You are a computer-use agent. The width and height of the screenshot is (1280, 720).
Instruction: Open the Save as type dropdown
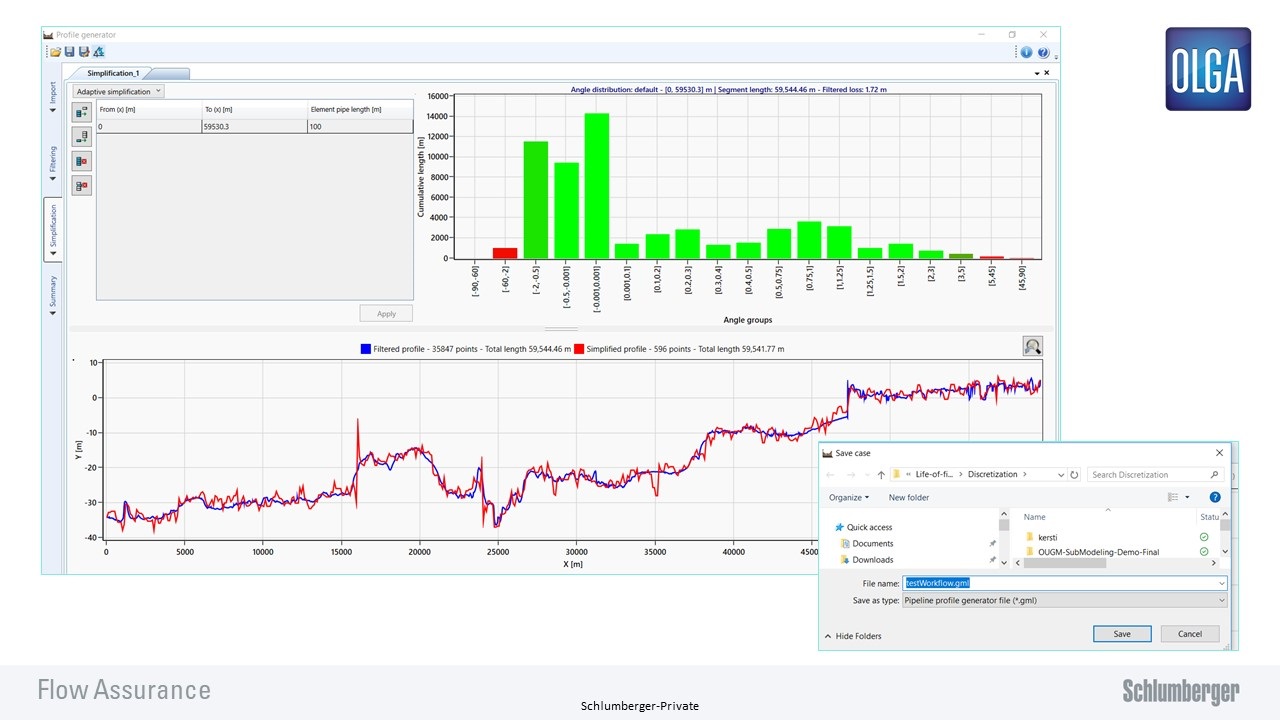pos(1064,600)
